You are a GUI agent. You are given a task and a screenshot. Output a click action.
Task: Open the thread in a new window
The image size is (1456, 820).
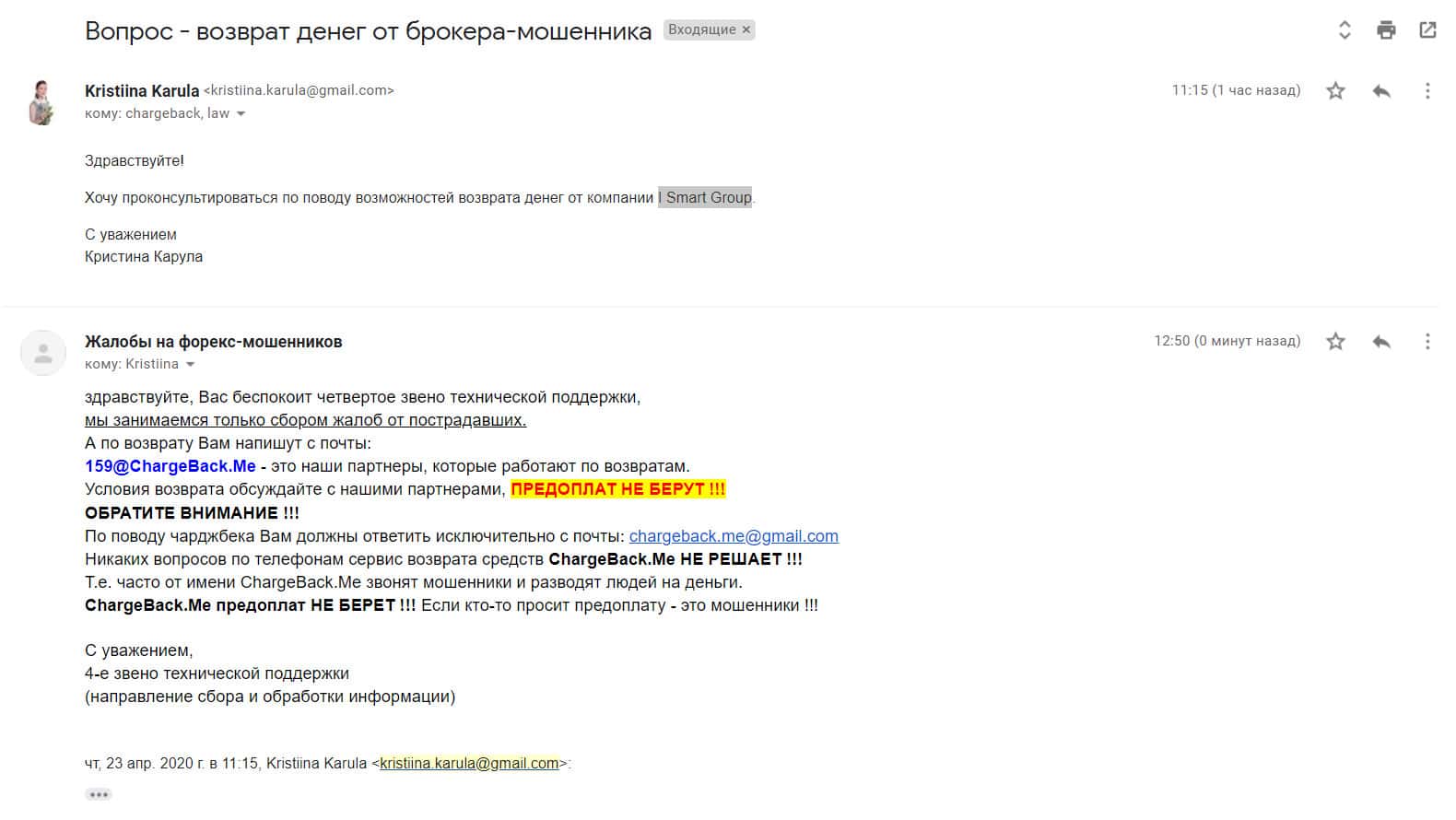tap(1427, 30)
